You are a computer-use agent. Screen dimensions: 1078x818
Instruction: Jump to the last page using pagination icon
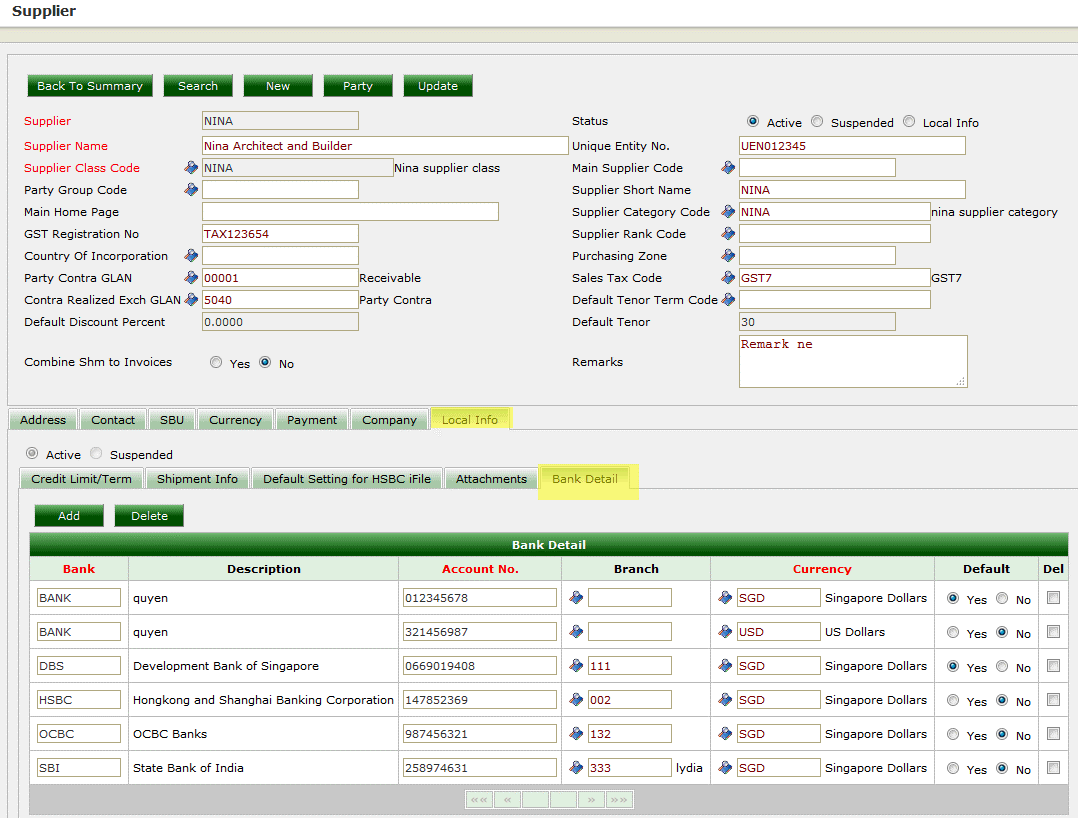pos(621,799)
